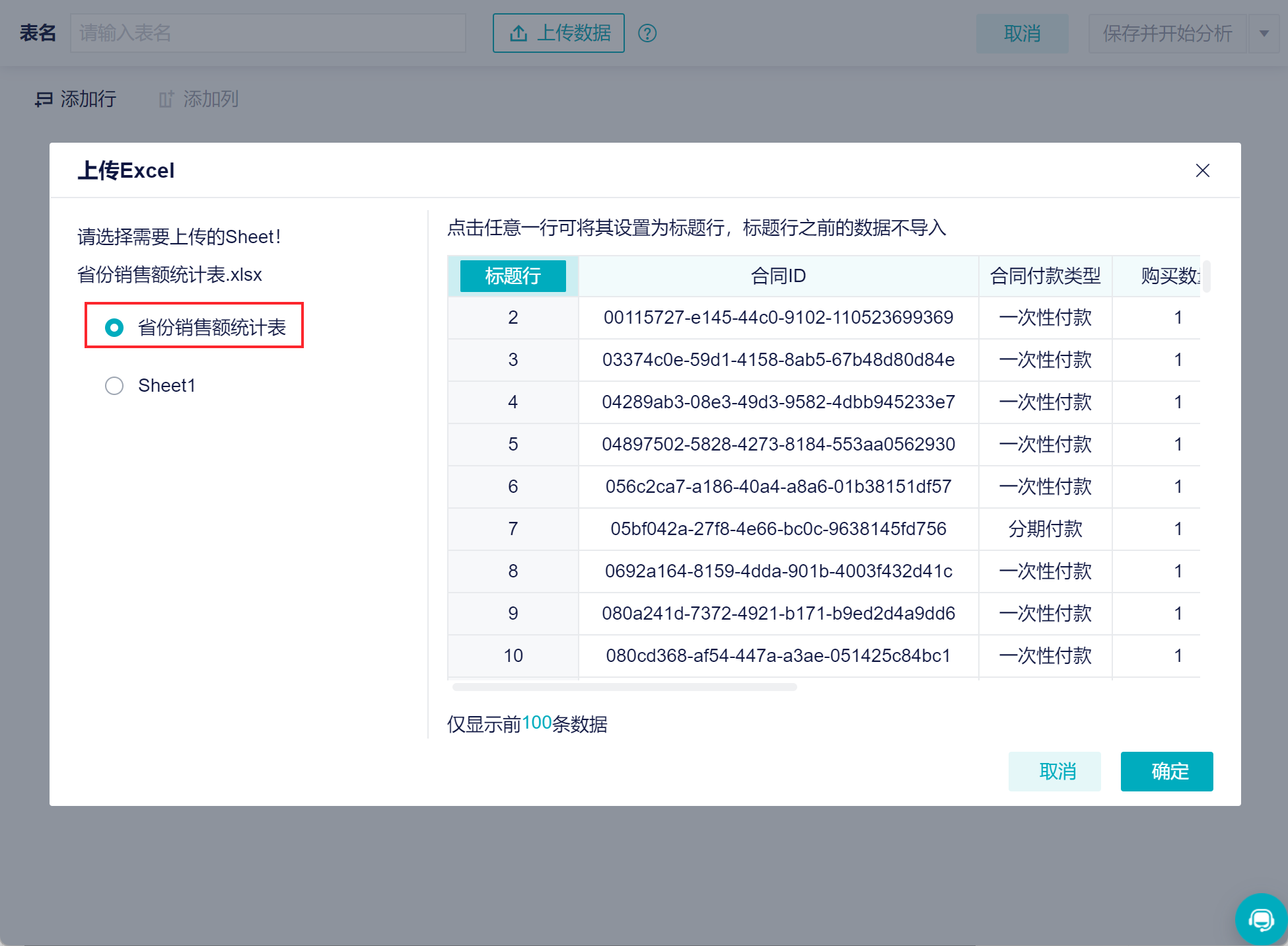Close the upload Excel dialog

coord(1202,170)
